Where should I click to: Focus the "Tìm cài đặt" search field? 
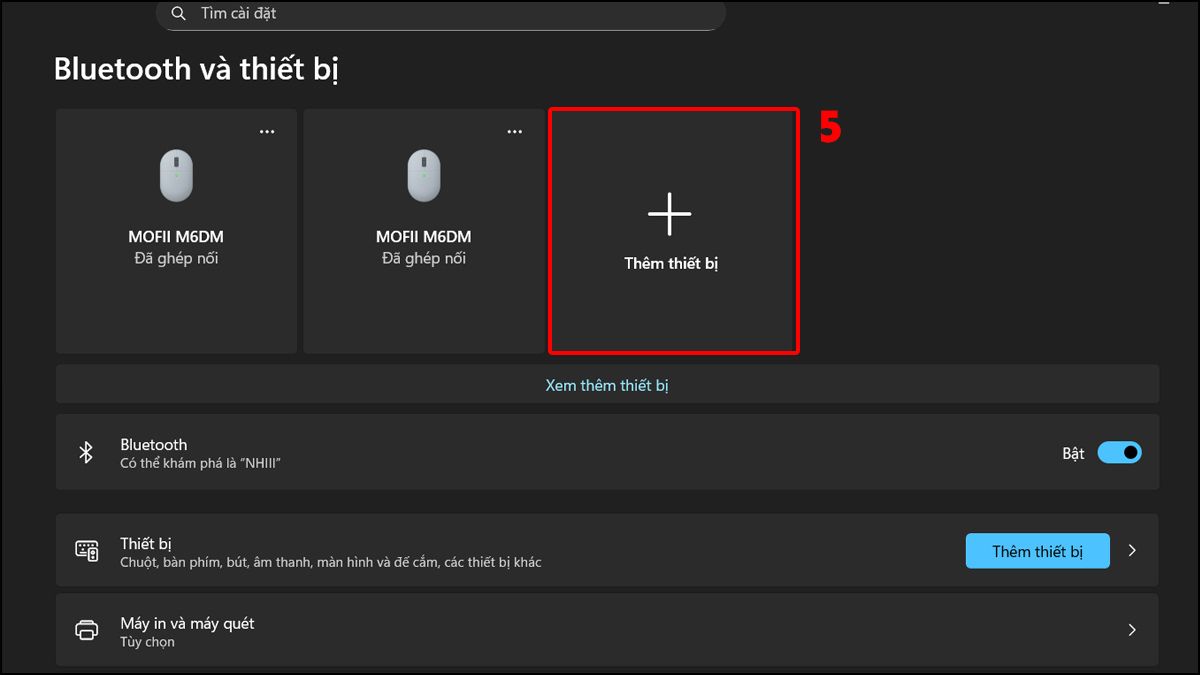[x=440, y=14]
